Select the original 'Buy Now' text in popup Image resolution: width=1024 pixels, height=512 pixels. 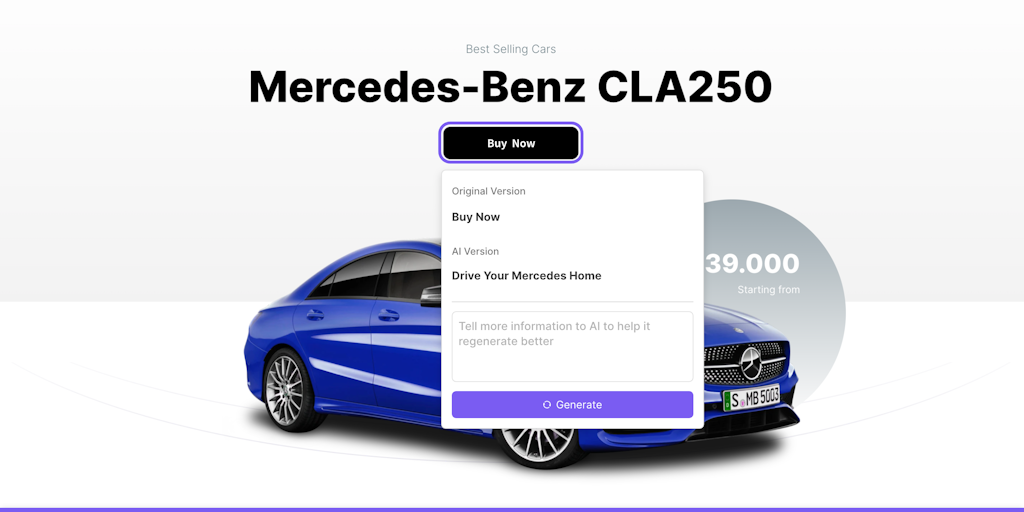point(475,217)
